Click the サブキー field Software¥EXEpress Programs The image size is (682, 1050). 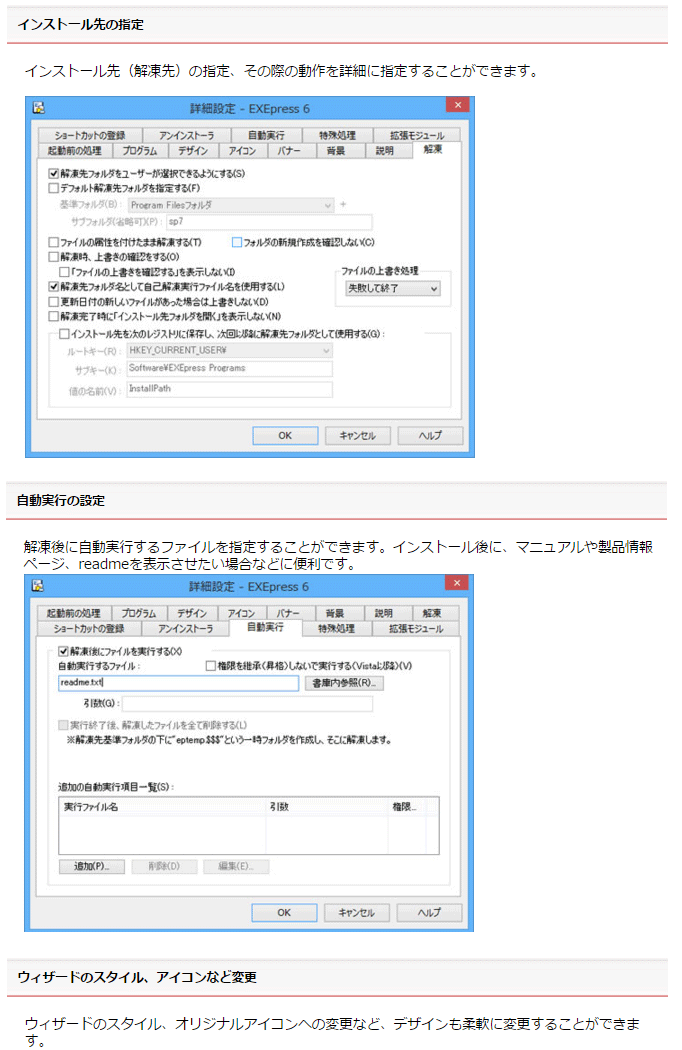pyautogui.click(x=230, y=368)
